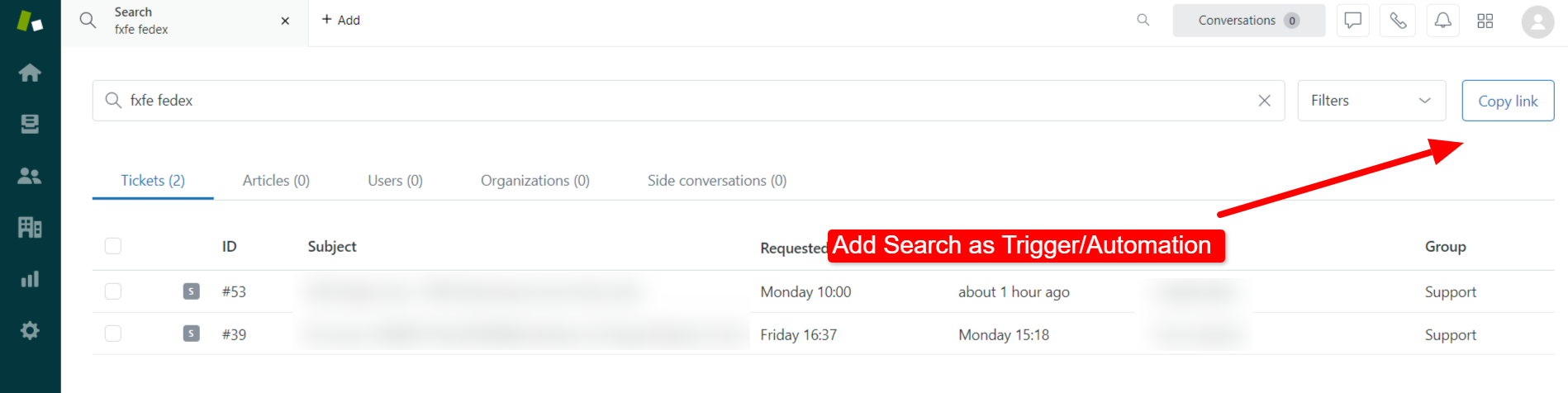The height and width of the screenshot is (393, 1568).
Task: Select all tickets header checkbox
Action: [113, 246]
